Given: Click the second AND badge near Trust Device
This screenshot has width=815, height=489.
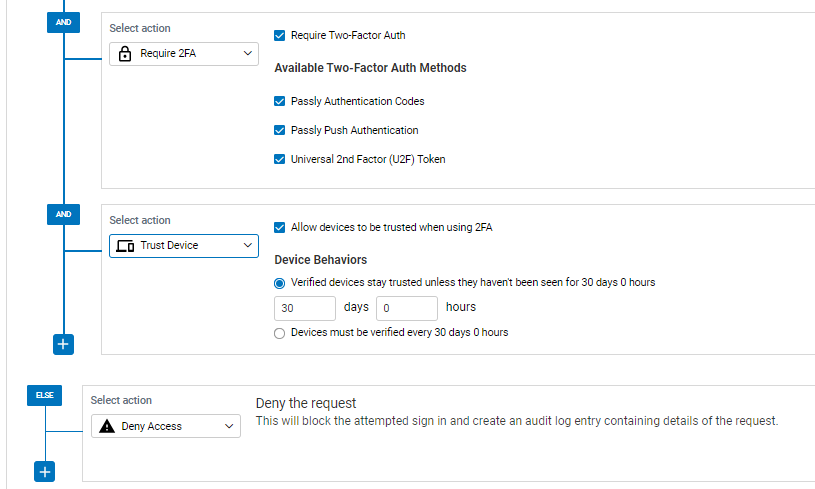Looking at the screenshot, I should pos(63,214).
